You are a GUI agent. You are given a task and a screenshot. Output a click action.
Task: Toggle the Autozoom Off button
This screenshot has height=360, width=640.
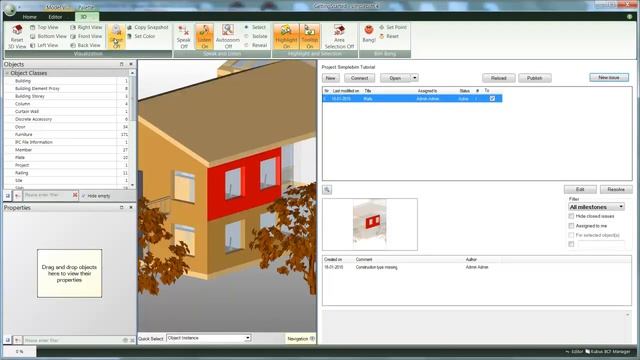228,36
